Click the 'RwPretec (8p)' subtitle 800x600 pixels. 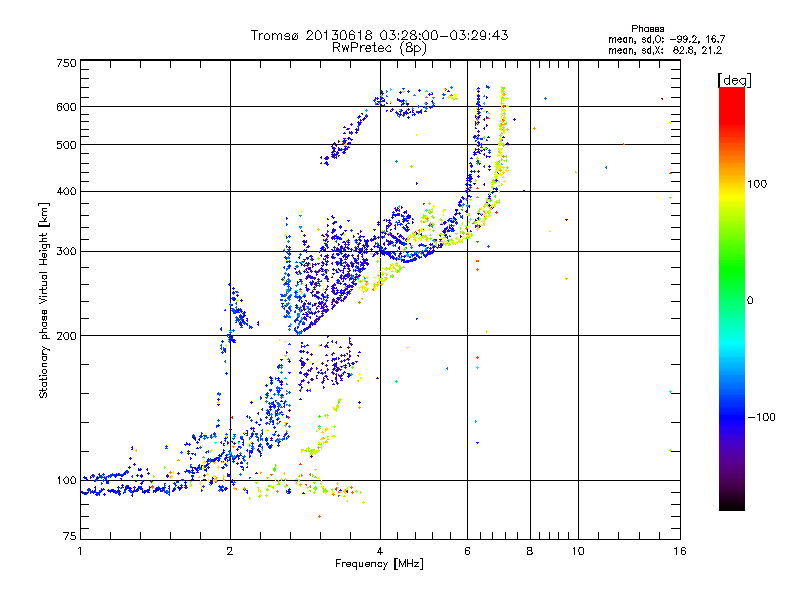[379, 48]
